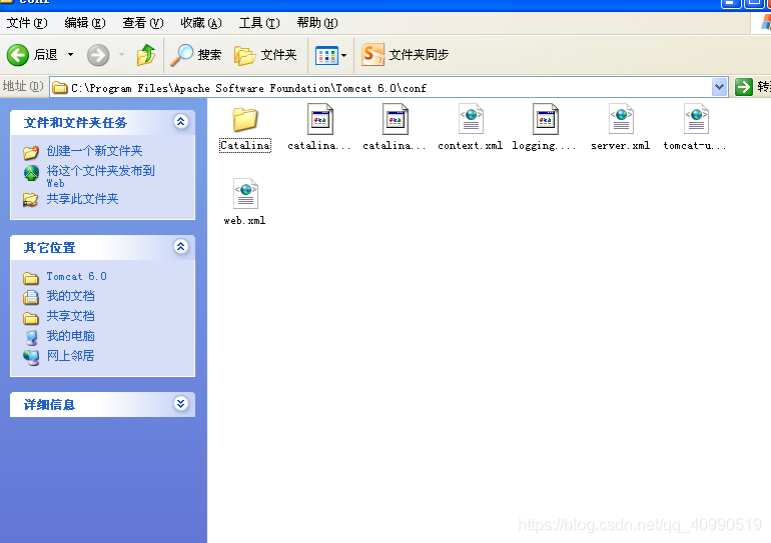The width and height of the screenshot is (771, 543).
Task: Click the 'web.xml' file name label
Action: click(244, 220)
